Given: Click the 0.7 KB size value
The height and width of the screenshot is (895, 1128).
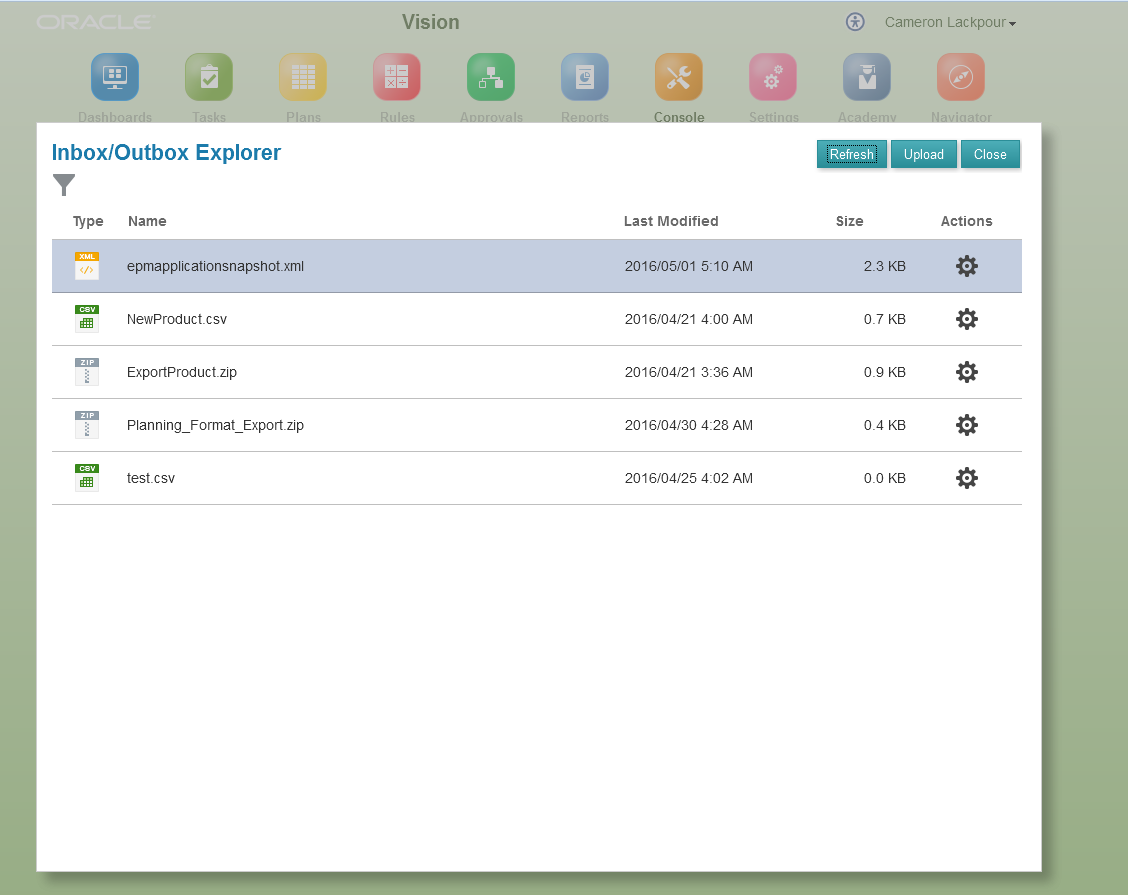Looking at the screenshot, I should [884, 319].
